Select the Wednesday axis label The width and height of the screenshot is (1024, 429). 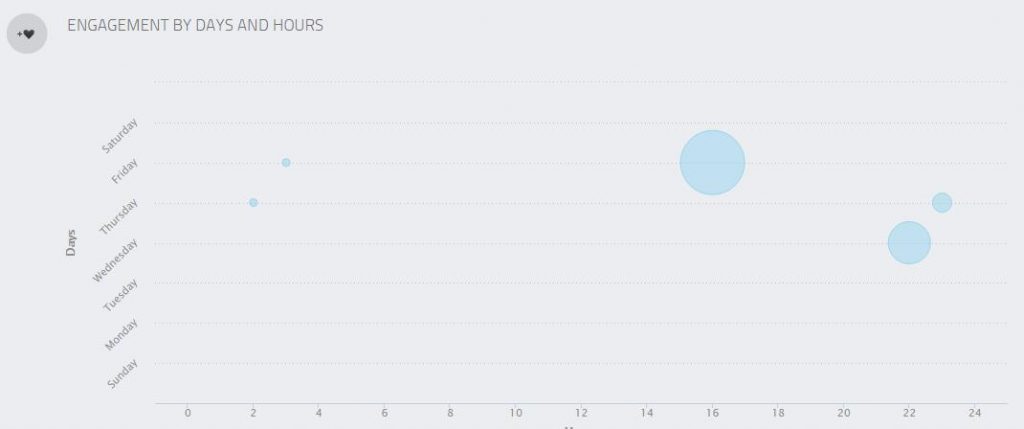tap(115, 258)
